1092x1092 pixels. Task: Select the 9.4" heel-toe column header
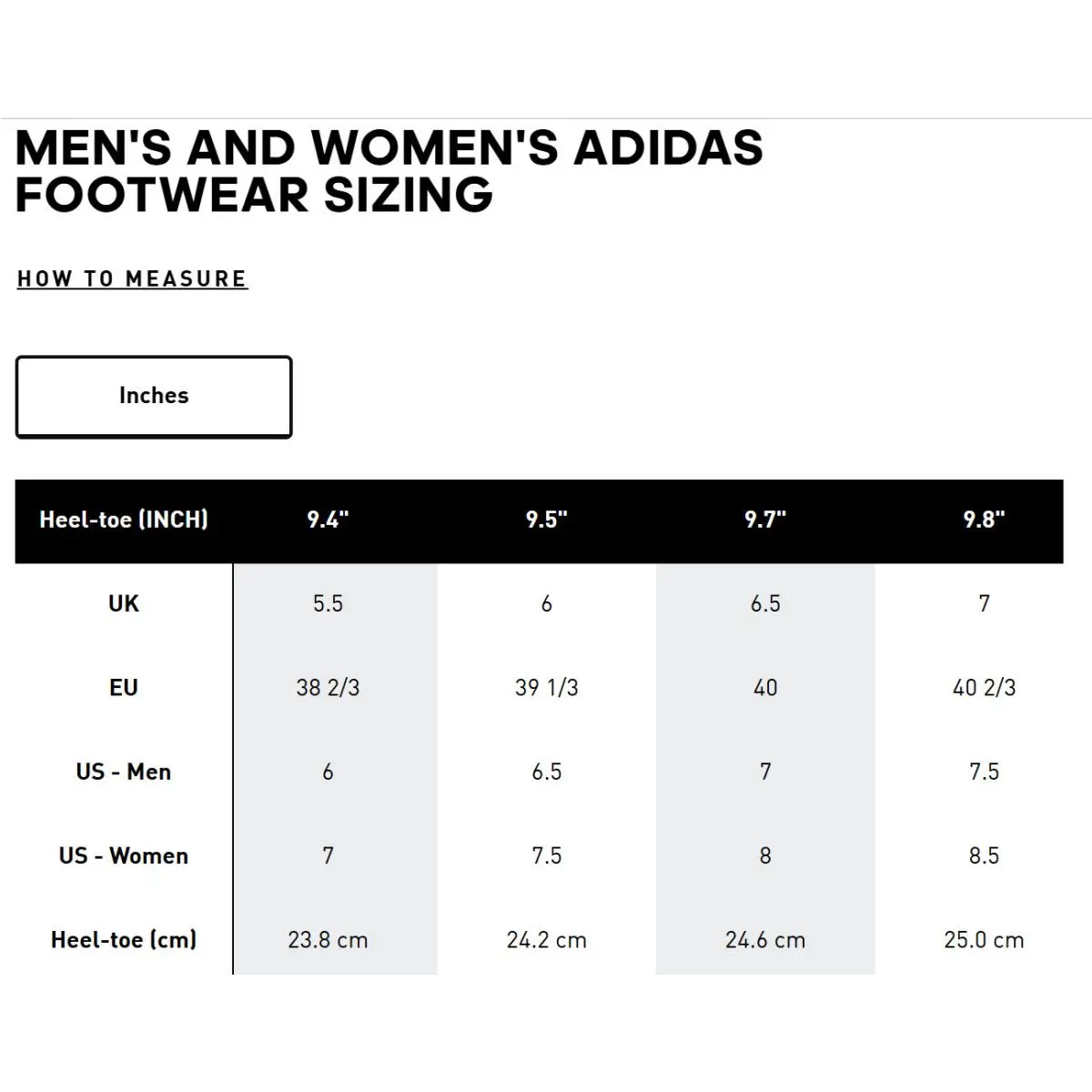tap(328, 520)
